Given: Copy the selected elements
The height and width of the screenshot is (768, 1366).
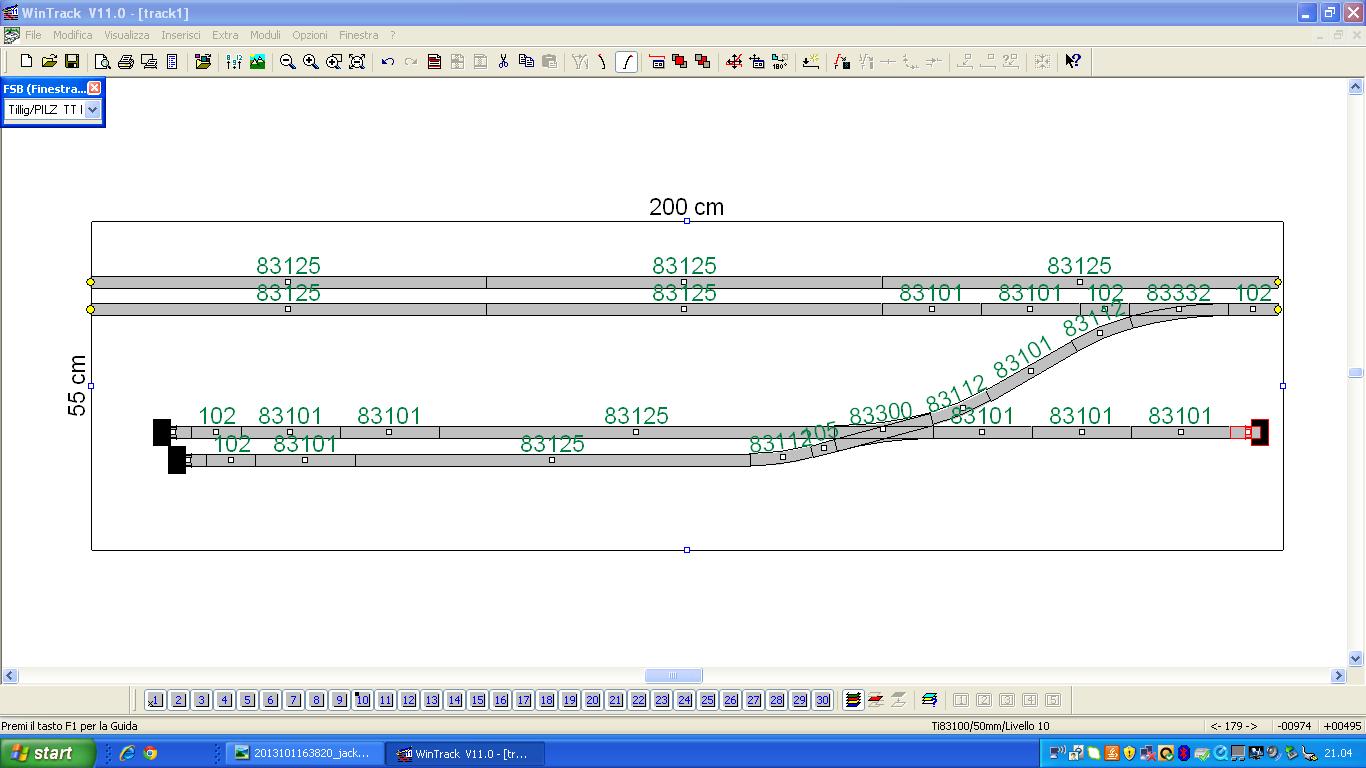Looking at the screenshot, I should click(x=526, y=61).
